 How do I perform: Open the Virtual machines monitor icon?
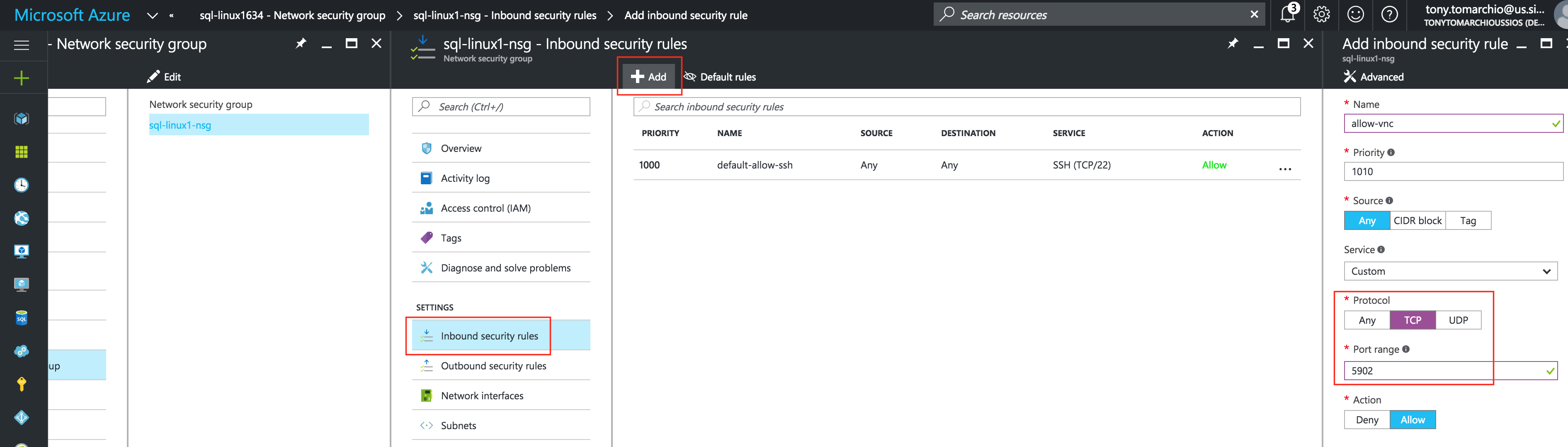21,251
